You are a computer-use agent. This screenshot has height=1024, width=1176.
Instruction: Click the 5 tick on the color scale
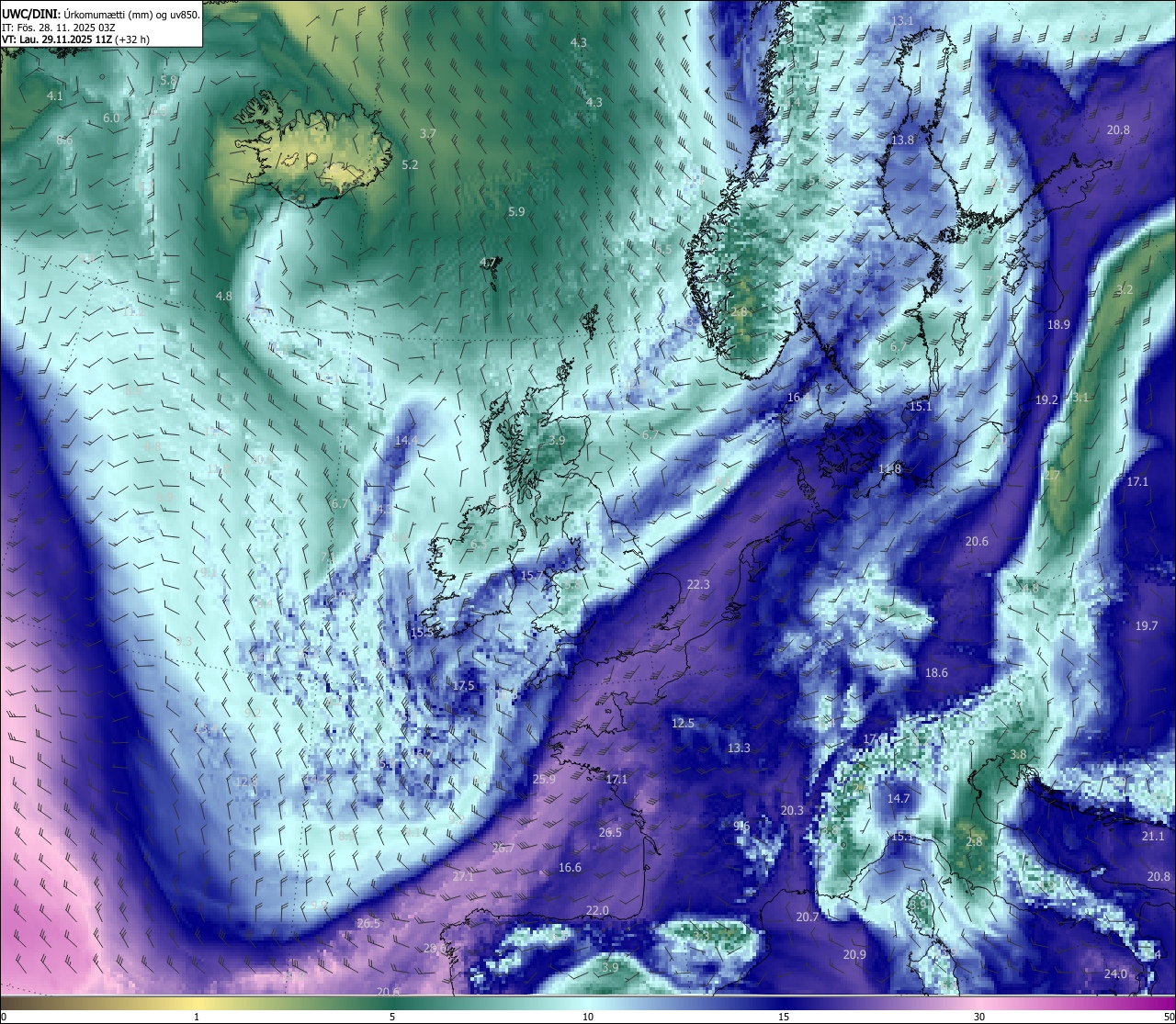tap(392, 1017)
